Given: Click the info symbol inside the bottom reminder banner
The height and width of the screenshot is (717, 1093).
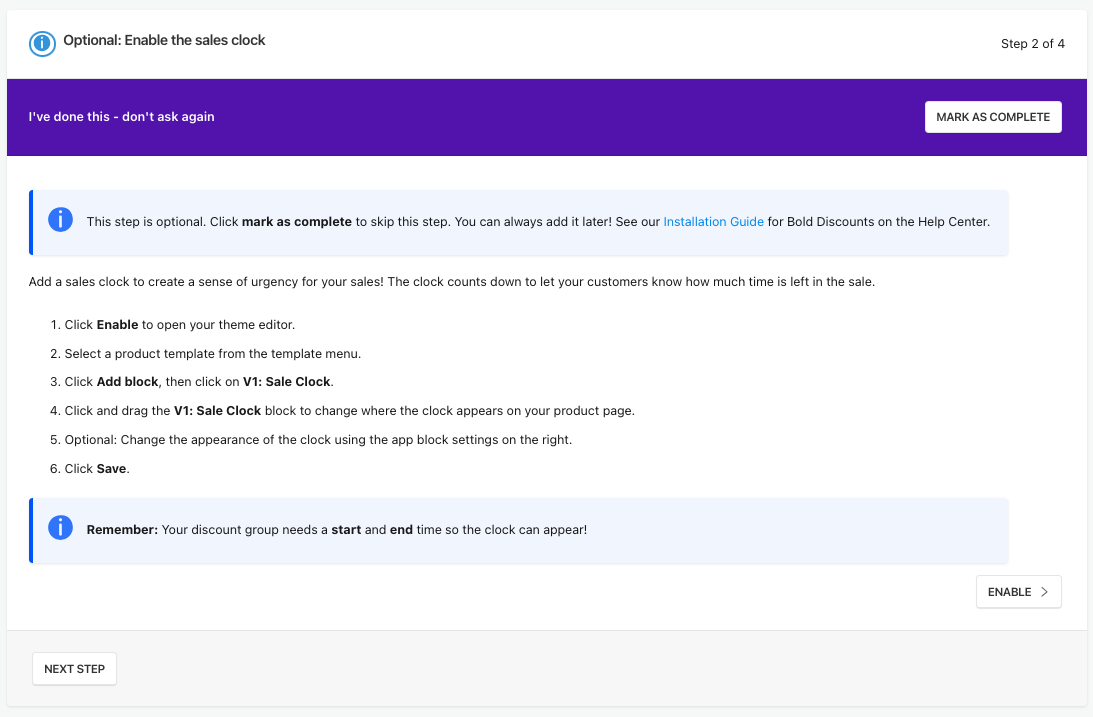Looking at the screenshot, I should [60, 527].
